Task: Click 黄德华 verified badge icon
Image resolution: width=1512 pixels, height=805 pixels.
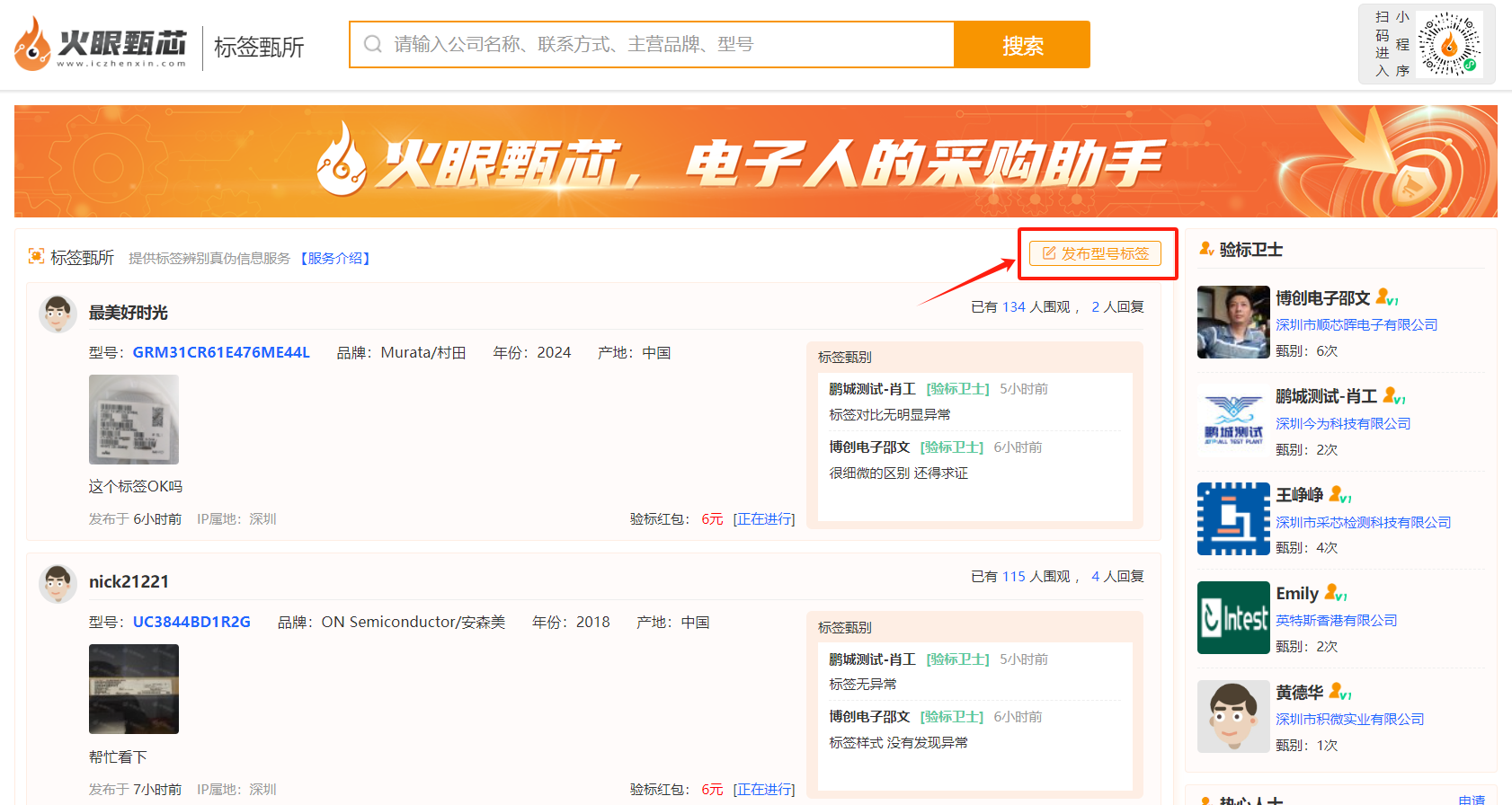Action: point(1340,692)
